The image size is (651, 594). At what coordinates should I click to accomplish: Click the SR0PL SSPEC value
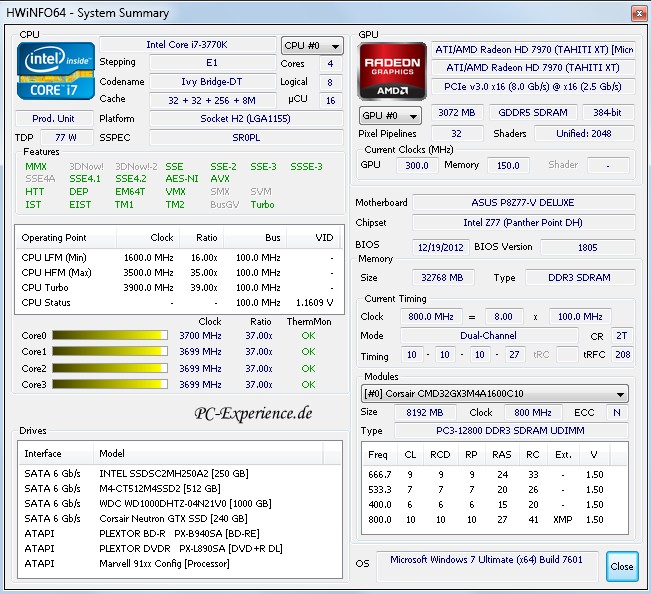(x=246, y=137)
